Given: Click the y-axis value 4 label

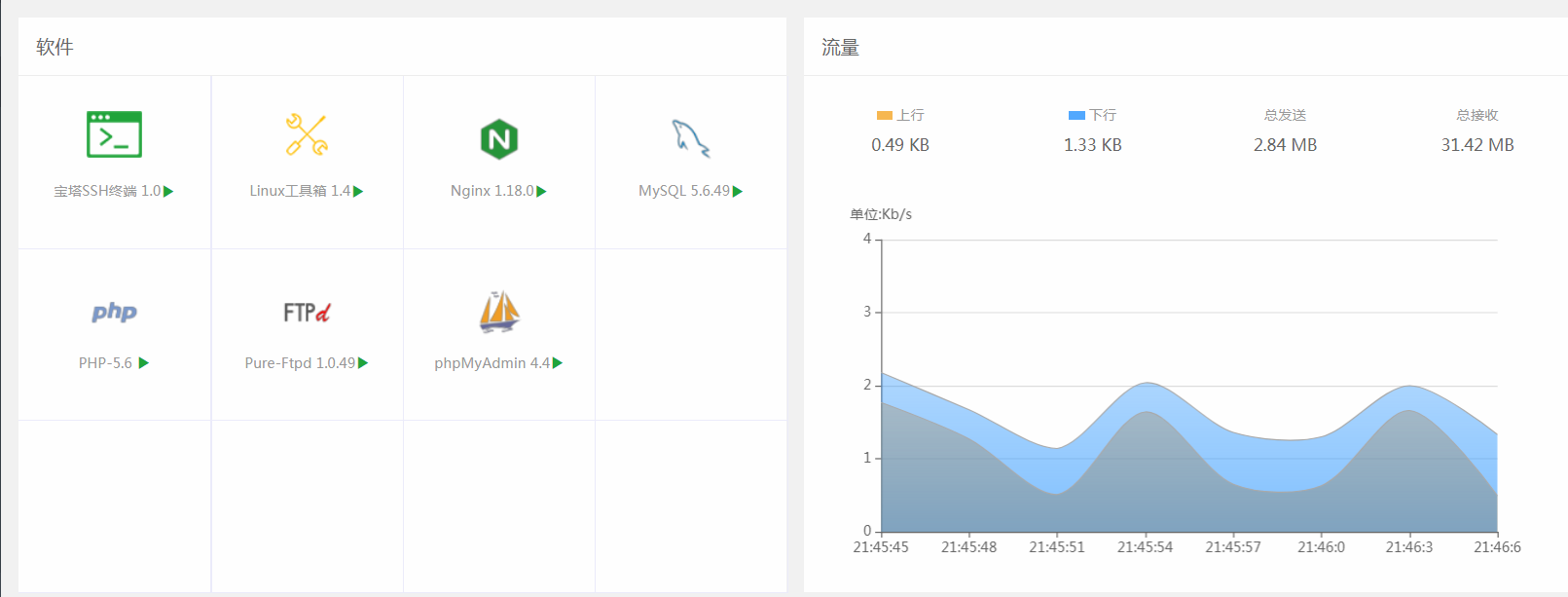Looking at the screenshot, I should coord(867,239).
